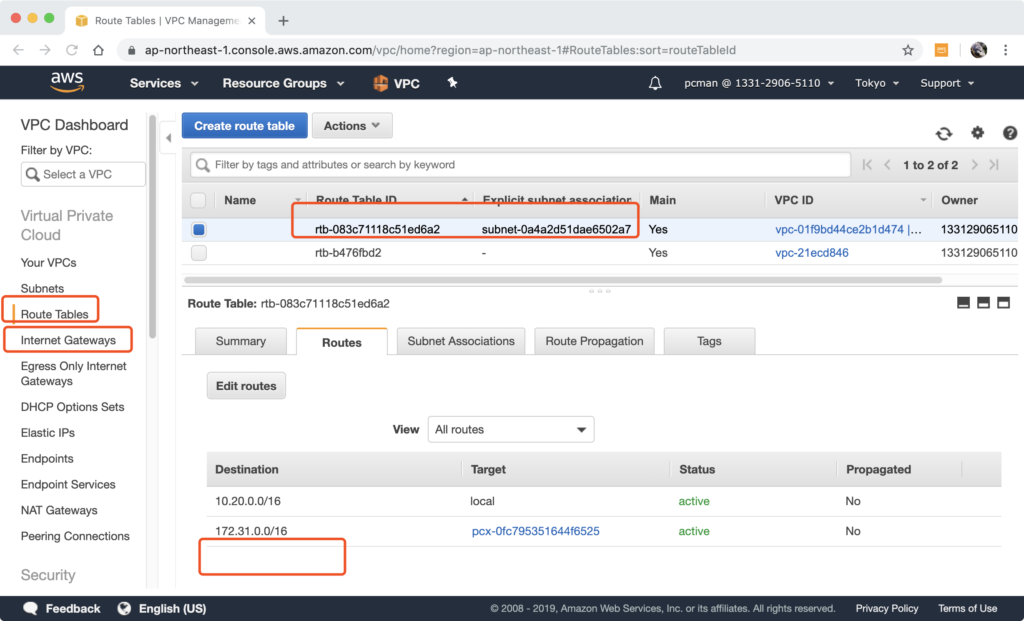The width and height of the screenshot is (1024, 621).
Task: Select the Route Tables browser tab
Action: pos(167,21)
